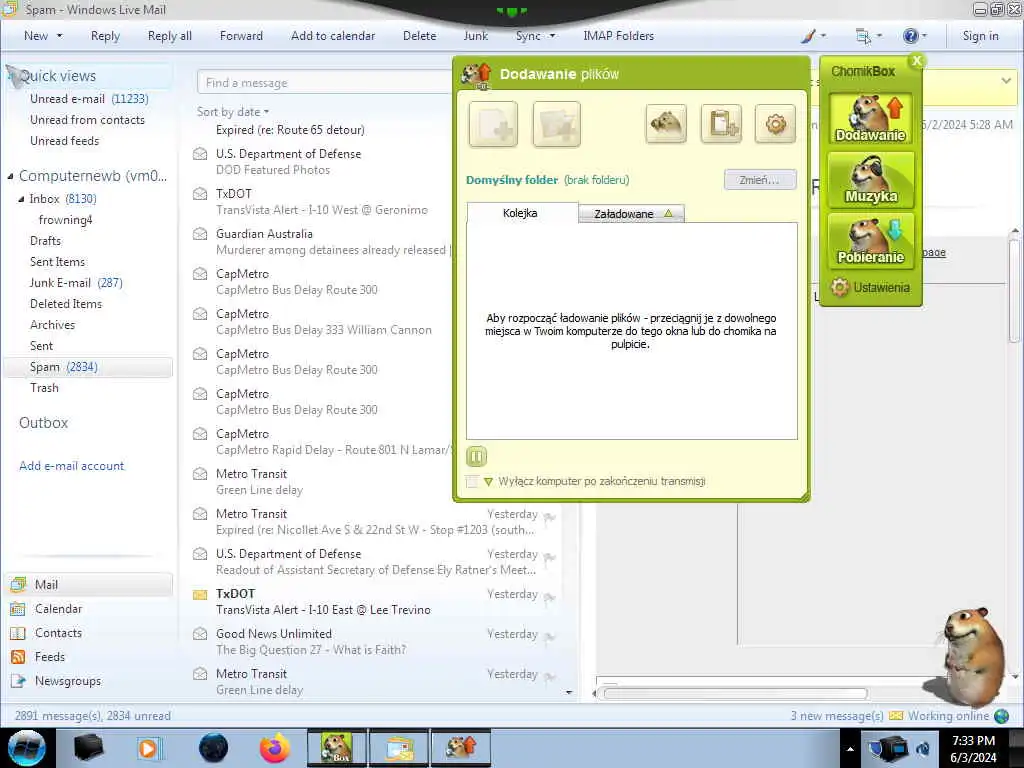
Task: Open Dodawanie in ChomikBox panel
Action: (870, 118)
